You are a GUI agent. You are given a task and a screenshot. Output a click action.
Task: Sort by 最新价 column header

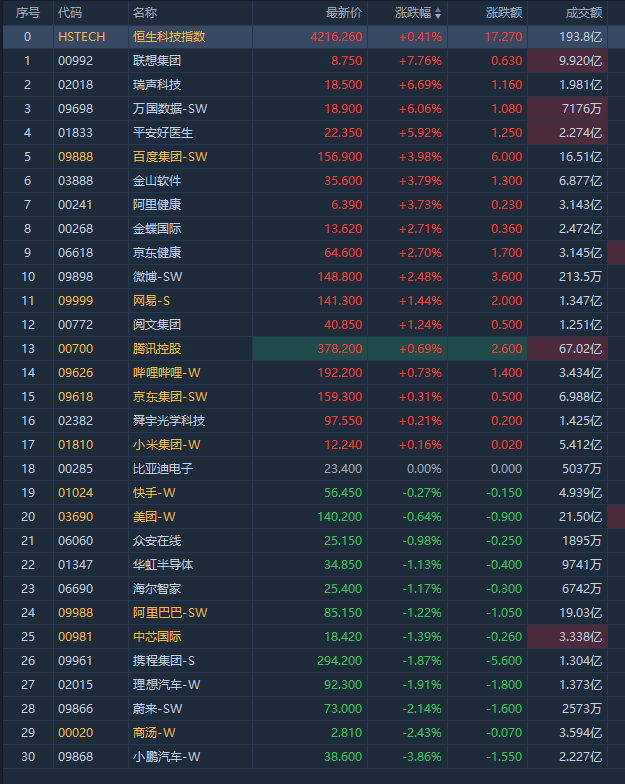click(x=344, y=13)
